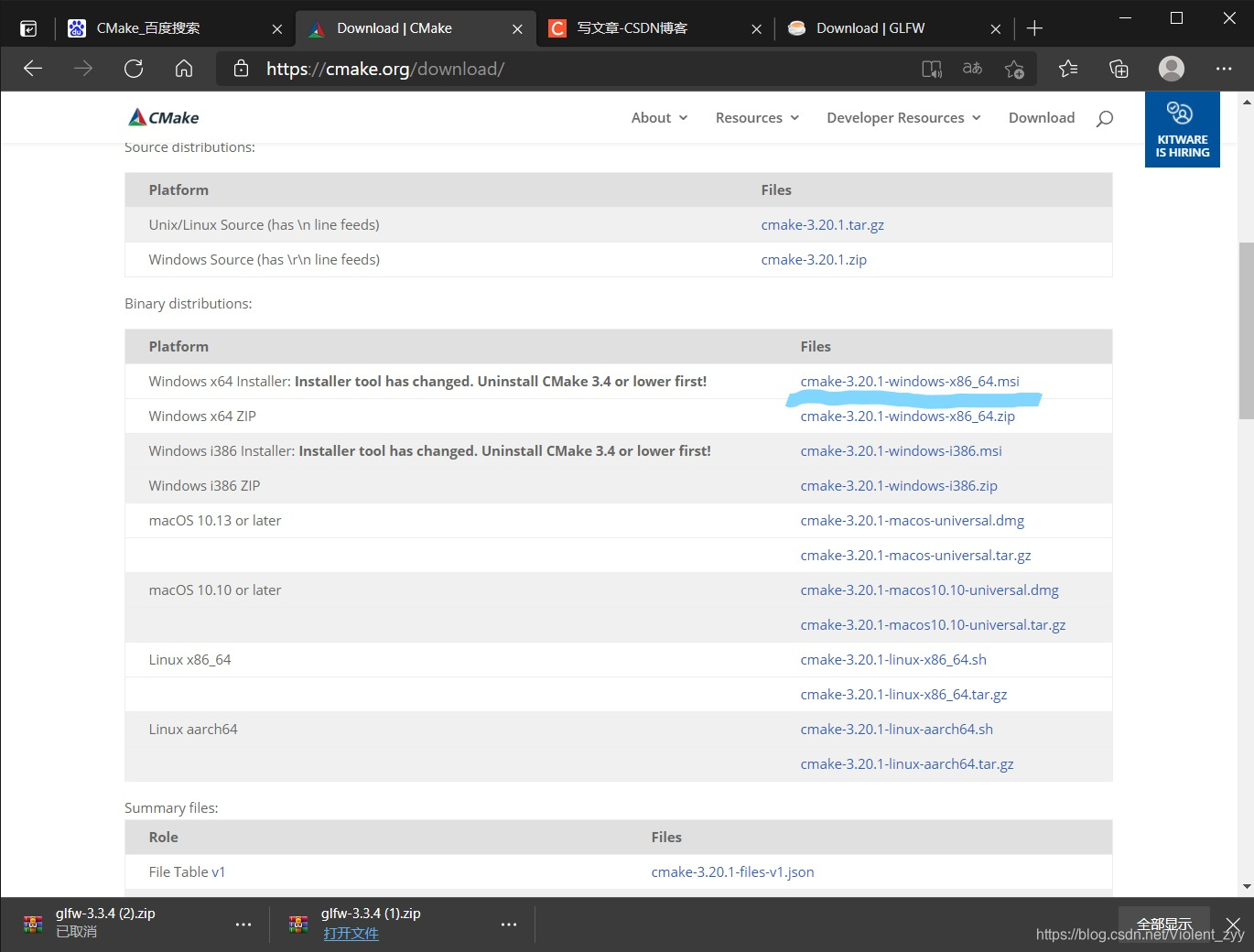1254x952 pixels.
Task: Switch to the 写文章-CSDN博客 tab
Action: click(654, 28)
